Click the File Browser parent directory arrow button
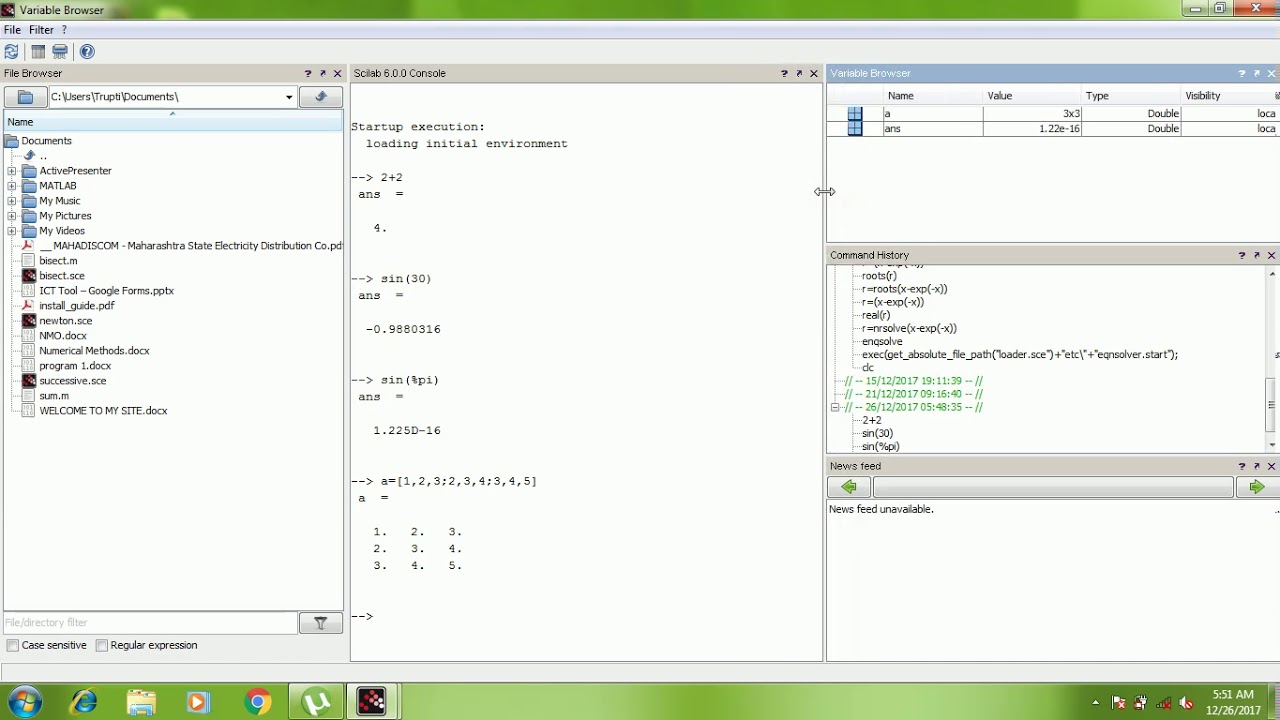Viewport: 1280px width, 720px height. click(321, 97)
